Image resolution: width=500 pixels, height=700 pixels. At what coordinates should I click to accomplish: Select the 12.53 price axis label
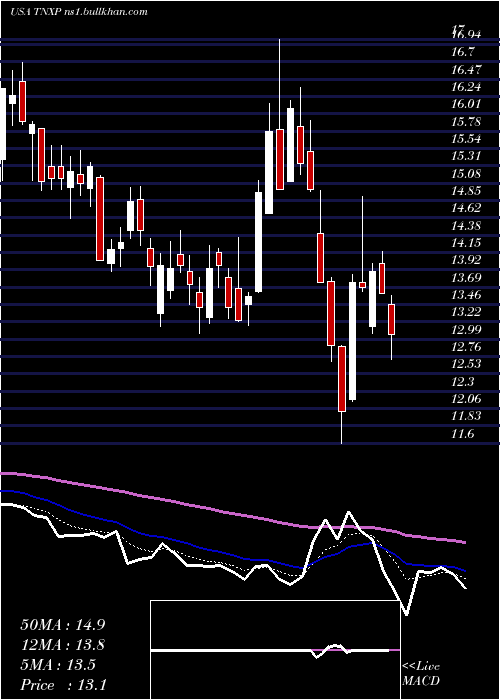click(x=467, y=364)
